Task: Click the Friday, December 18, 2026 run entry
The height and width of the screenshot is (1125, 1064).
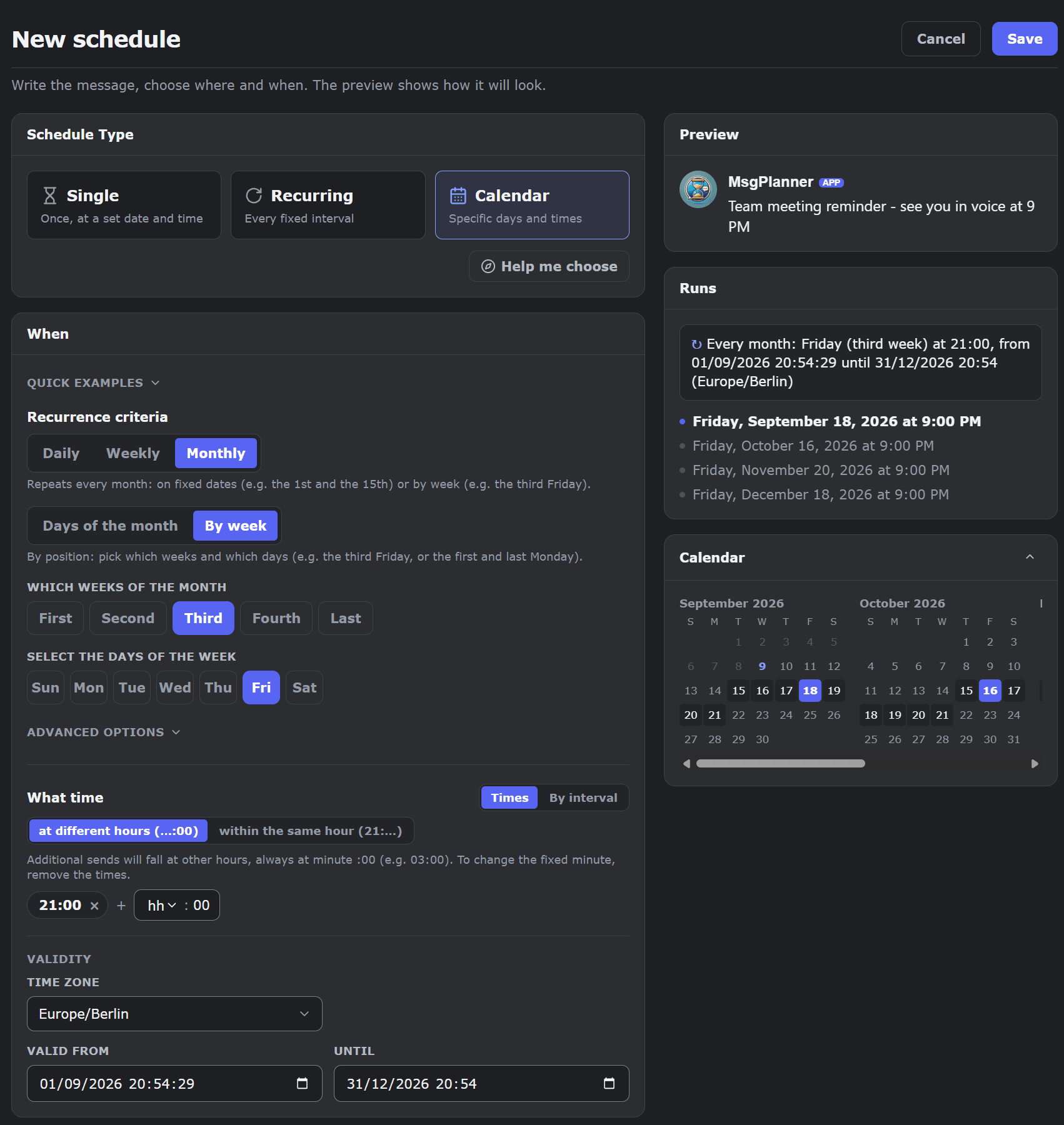Action: pos(820,494)
